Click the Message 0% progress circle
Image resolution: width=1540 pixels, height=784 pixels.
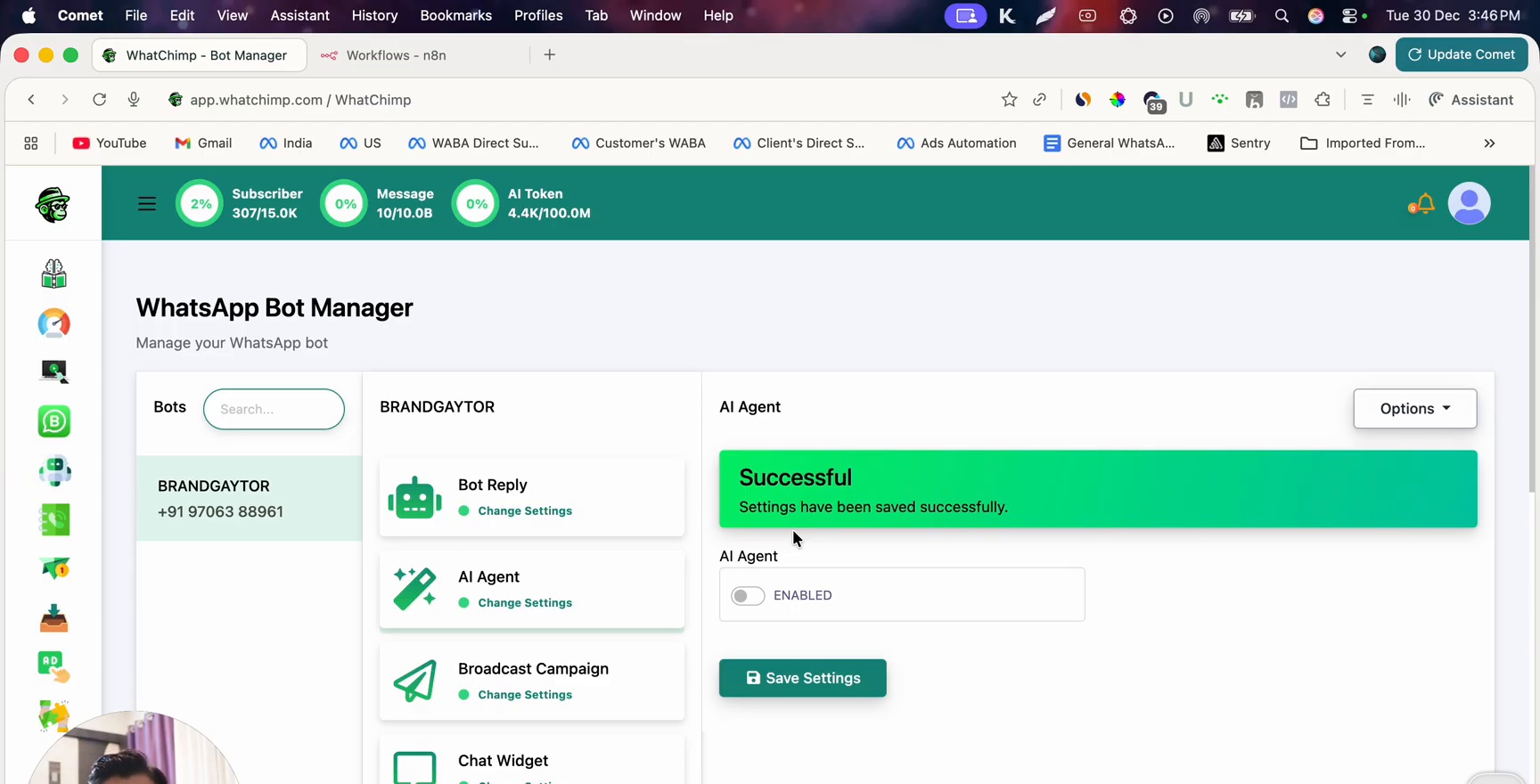(344, 203)
